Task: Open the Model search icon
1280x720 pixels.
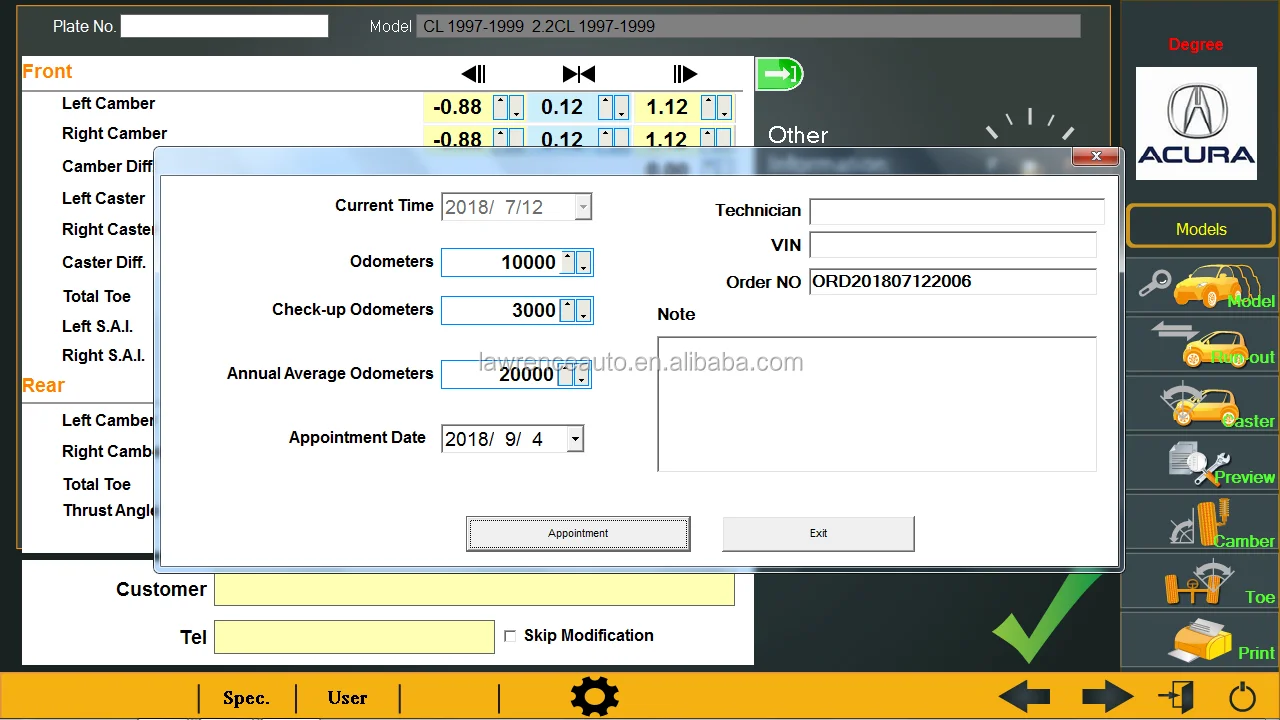Action: click(1201, 287)
